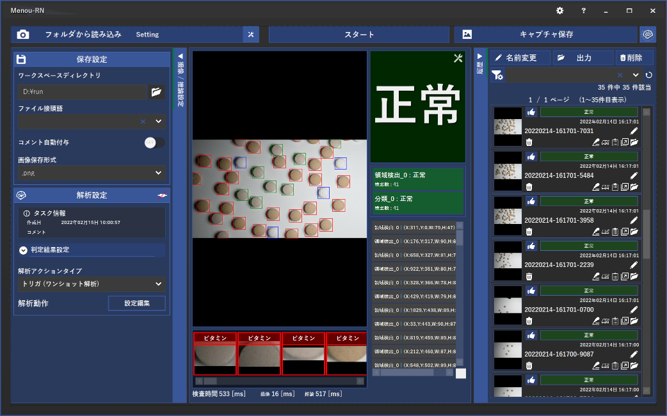Click the annotate pen icon for entry 20220214-161701-5484
This screenshot has height=416, width=667.
[x=596, y=187]
